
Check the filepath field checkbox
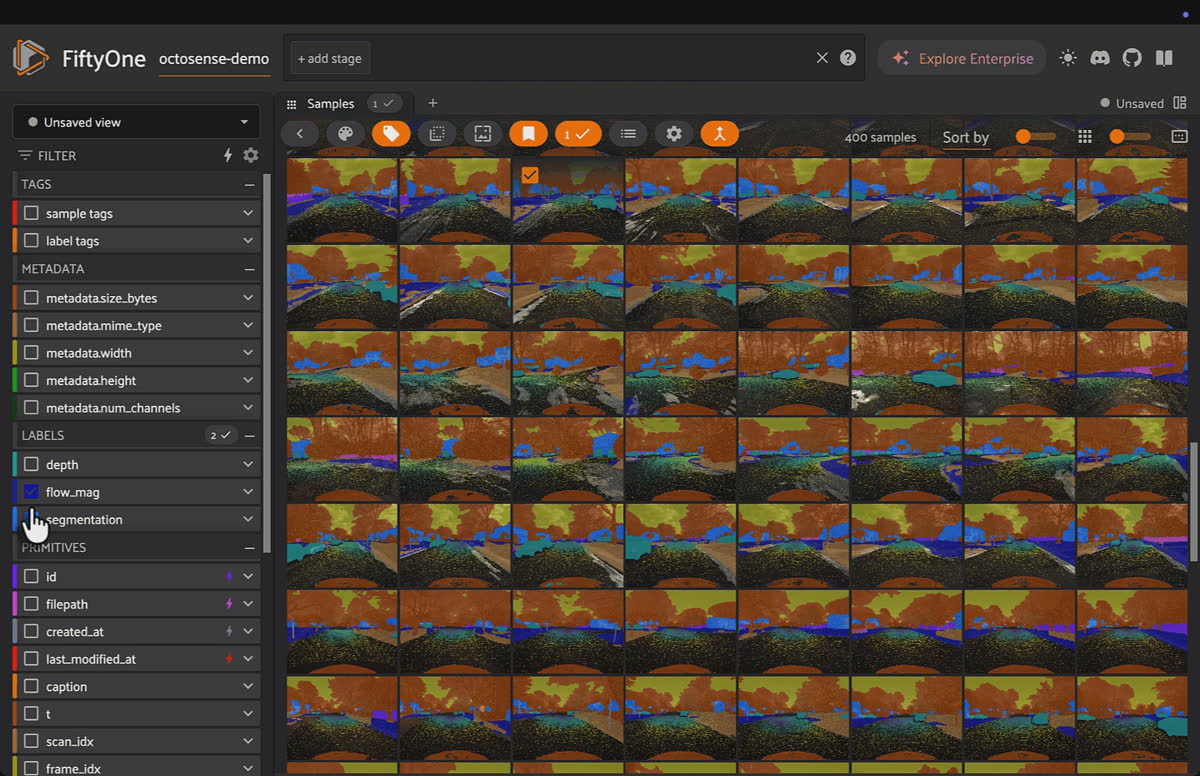click(31, 604)
